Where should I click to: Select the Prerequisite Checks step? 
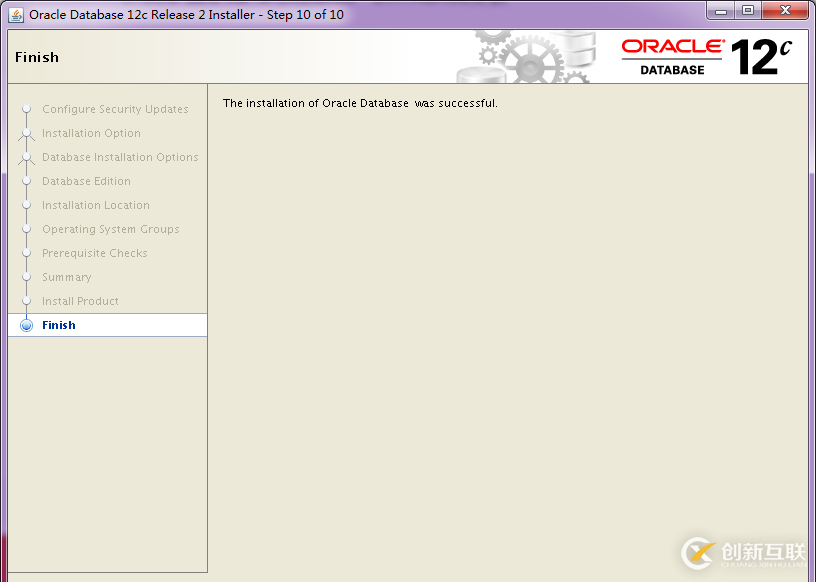[95, 253]
